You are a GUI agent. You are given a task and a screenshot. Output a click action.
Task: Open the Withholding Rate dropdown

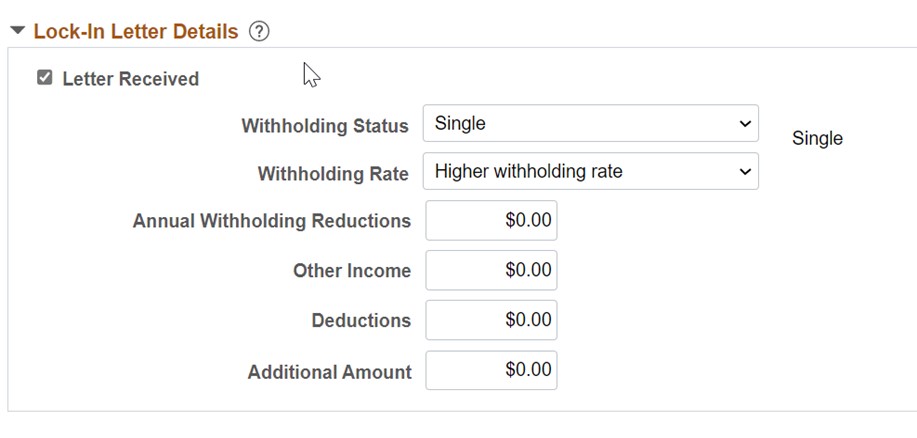pyautogui.click(x=591, y=171)
